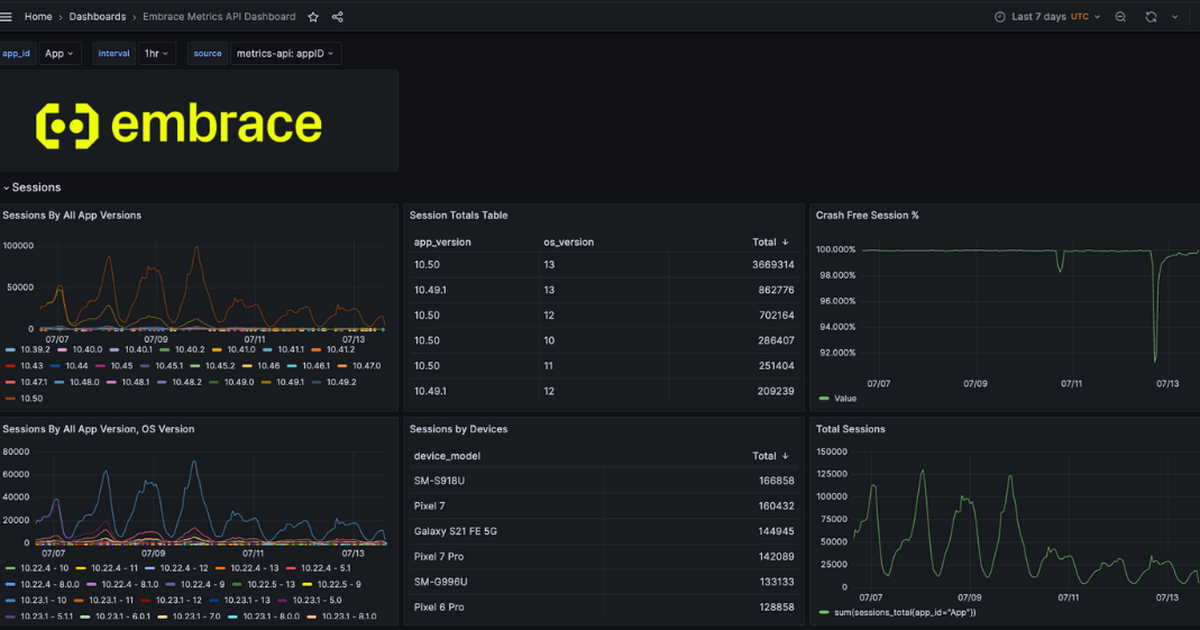The image size is (1200, 630).
Task: Open Crash Free Session % panel title
Action: tap(867, 215)
